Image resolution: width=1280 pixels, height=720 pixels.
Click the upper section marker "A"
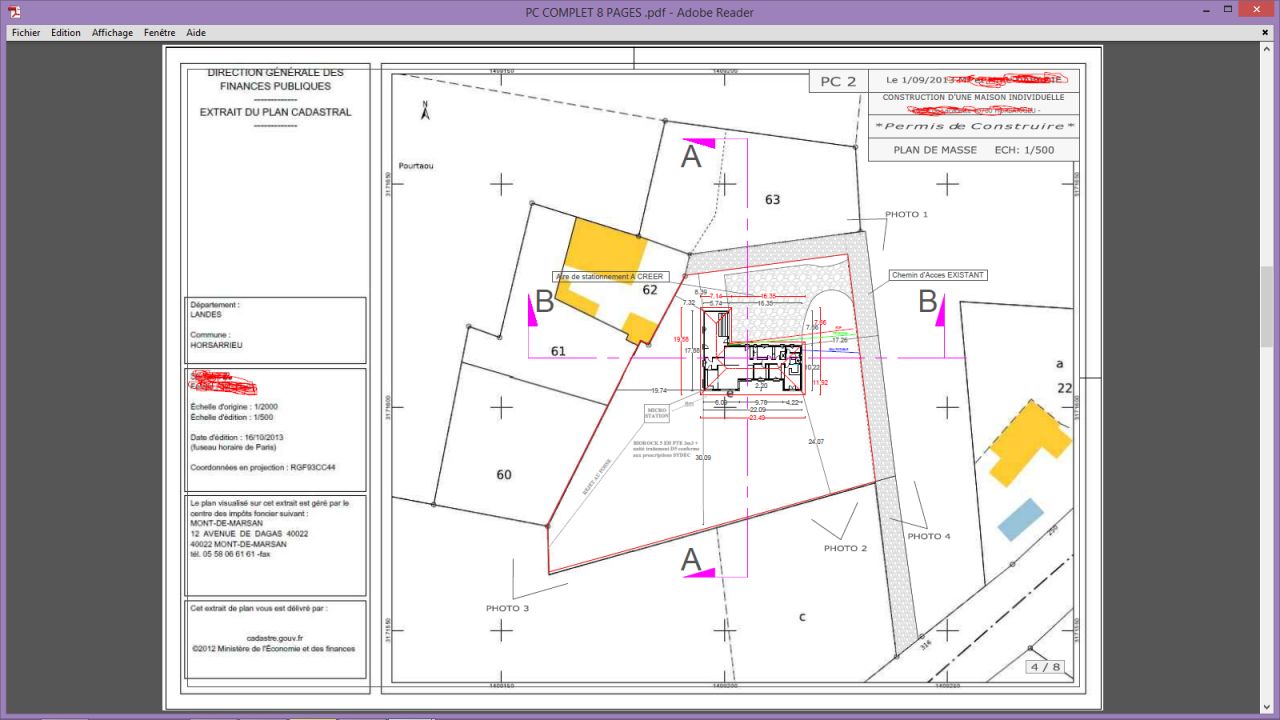691,156
